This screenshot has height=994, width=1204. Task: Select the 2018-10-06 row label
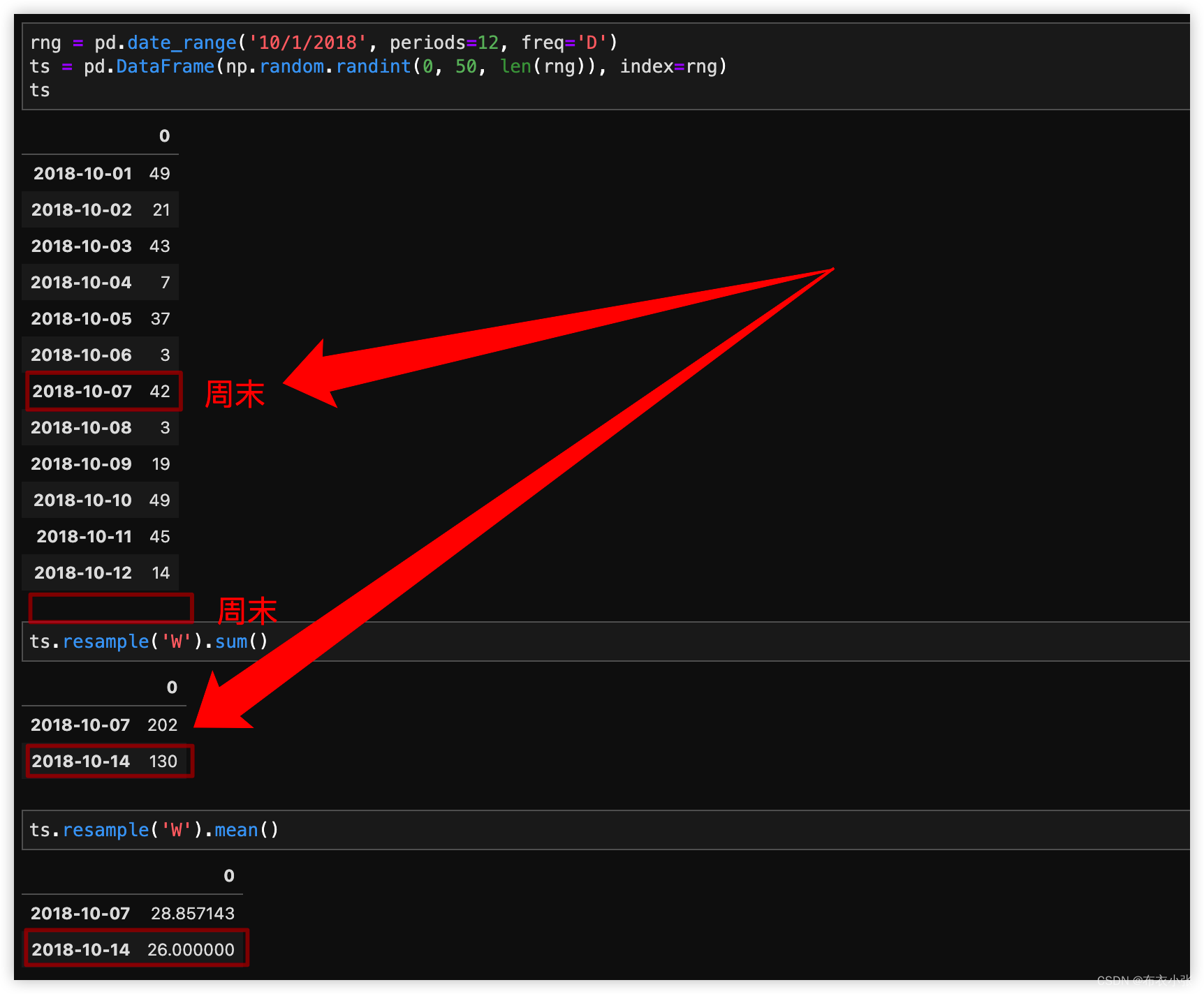81,355
